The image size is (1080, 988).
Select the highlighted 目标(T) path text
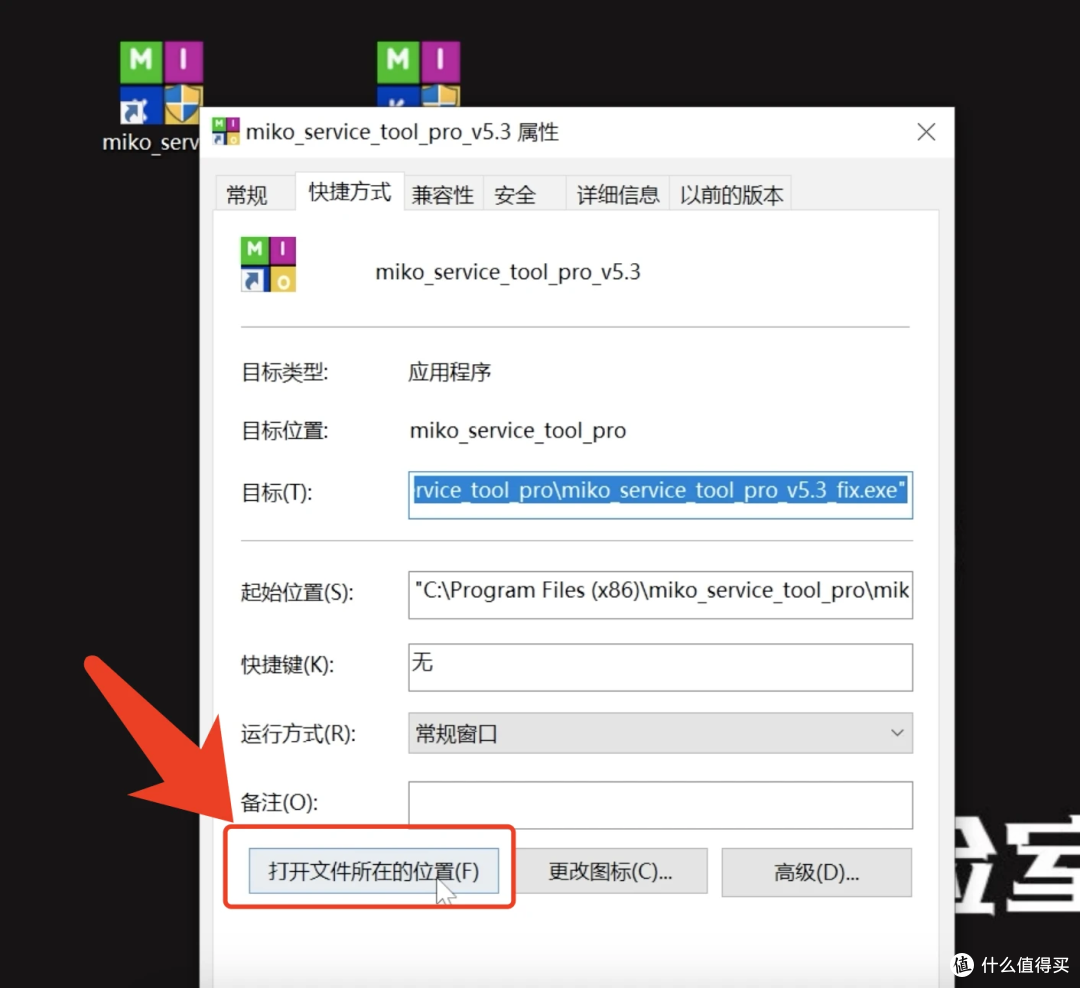(660, 494)
